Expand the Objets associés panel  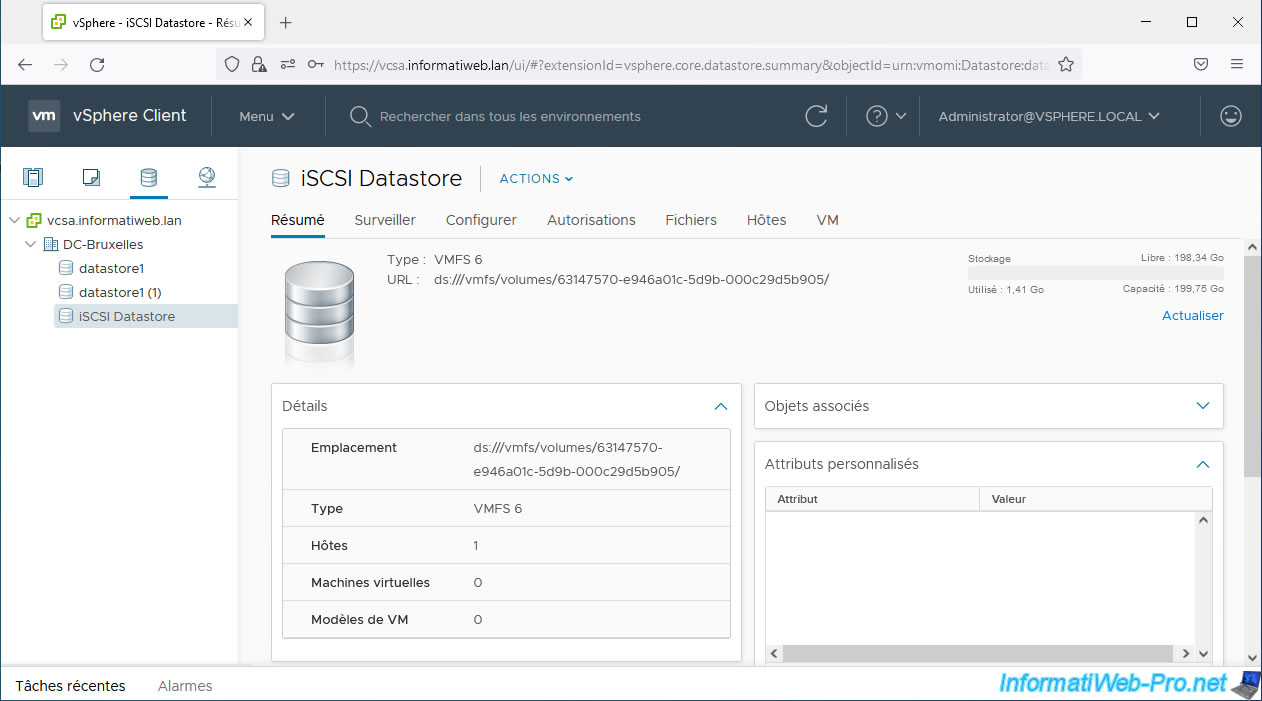1203,406
